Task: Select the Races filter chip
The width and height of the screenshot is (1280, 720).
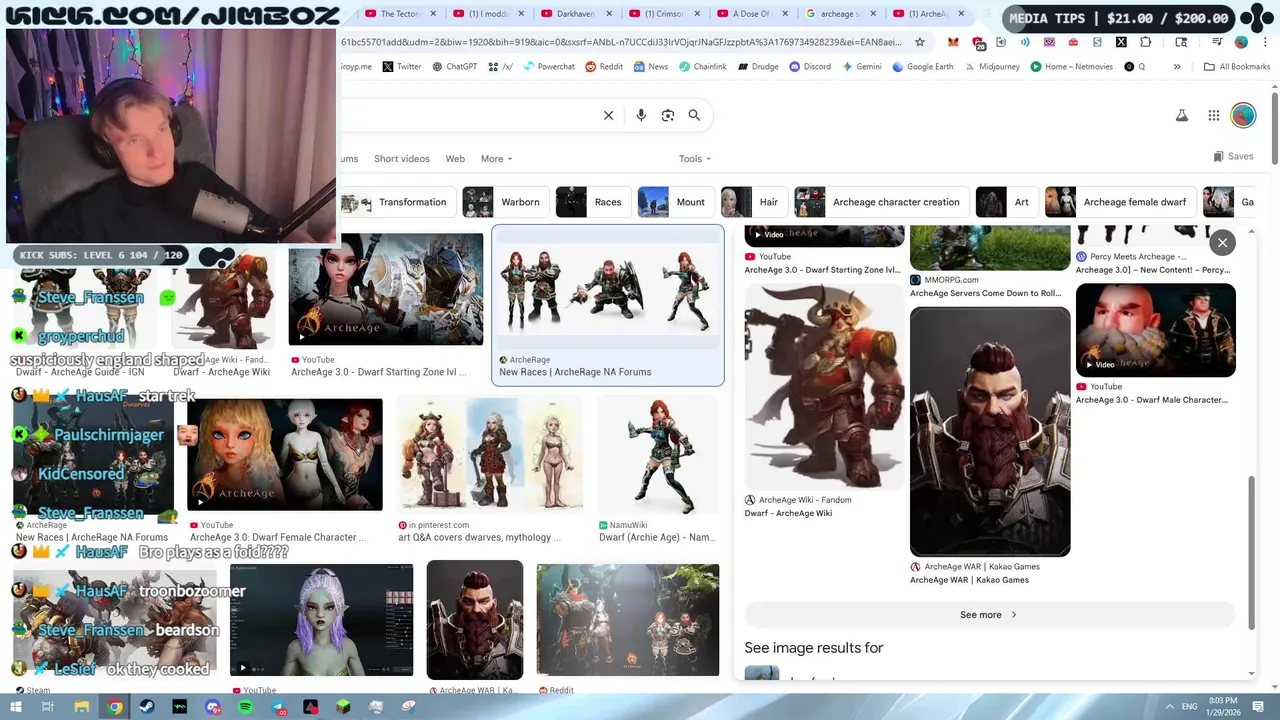Action: [x=593, y=202]
